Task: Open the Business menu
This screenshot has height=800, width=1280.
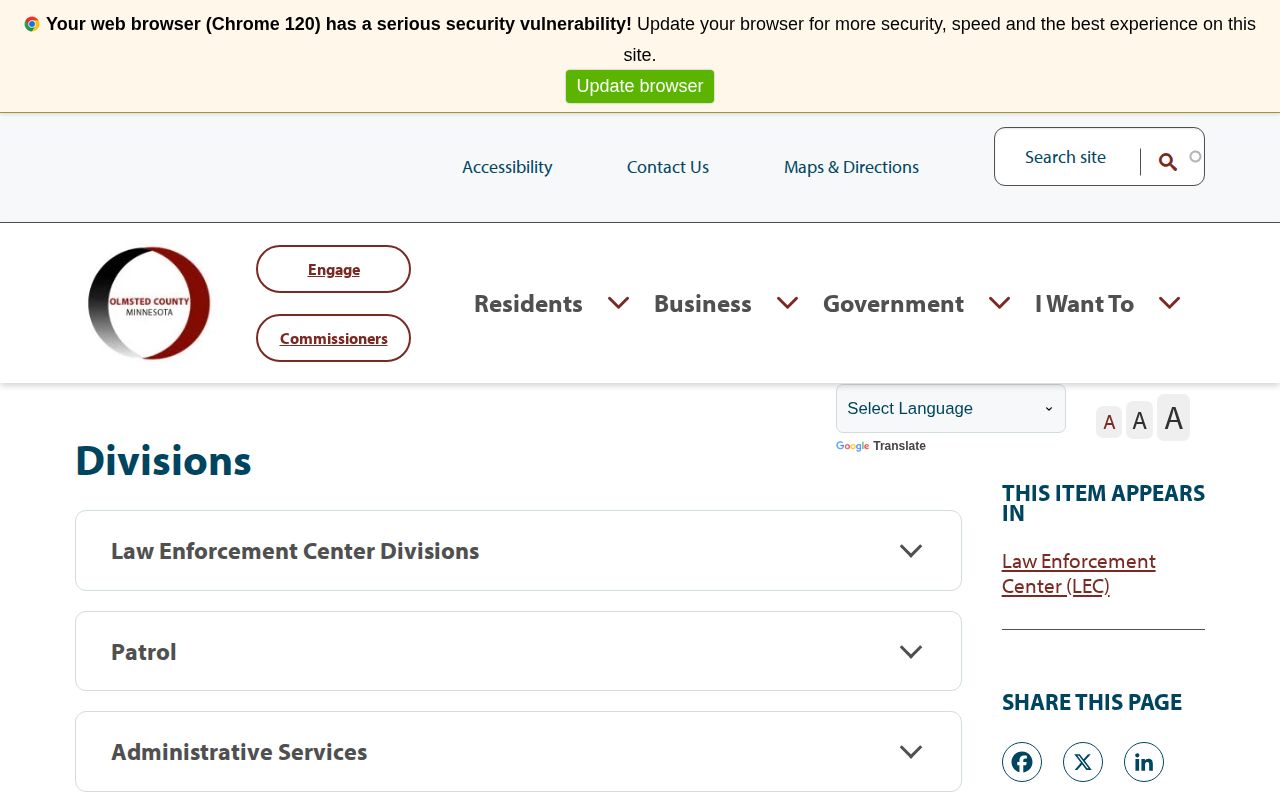Action: [703, 303]
